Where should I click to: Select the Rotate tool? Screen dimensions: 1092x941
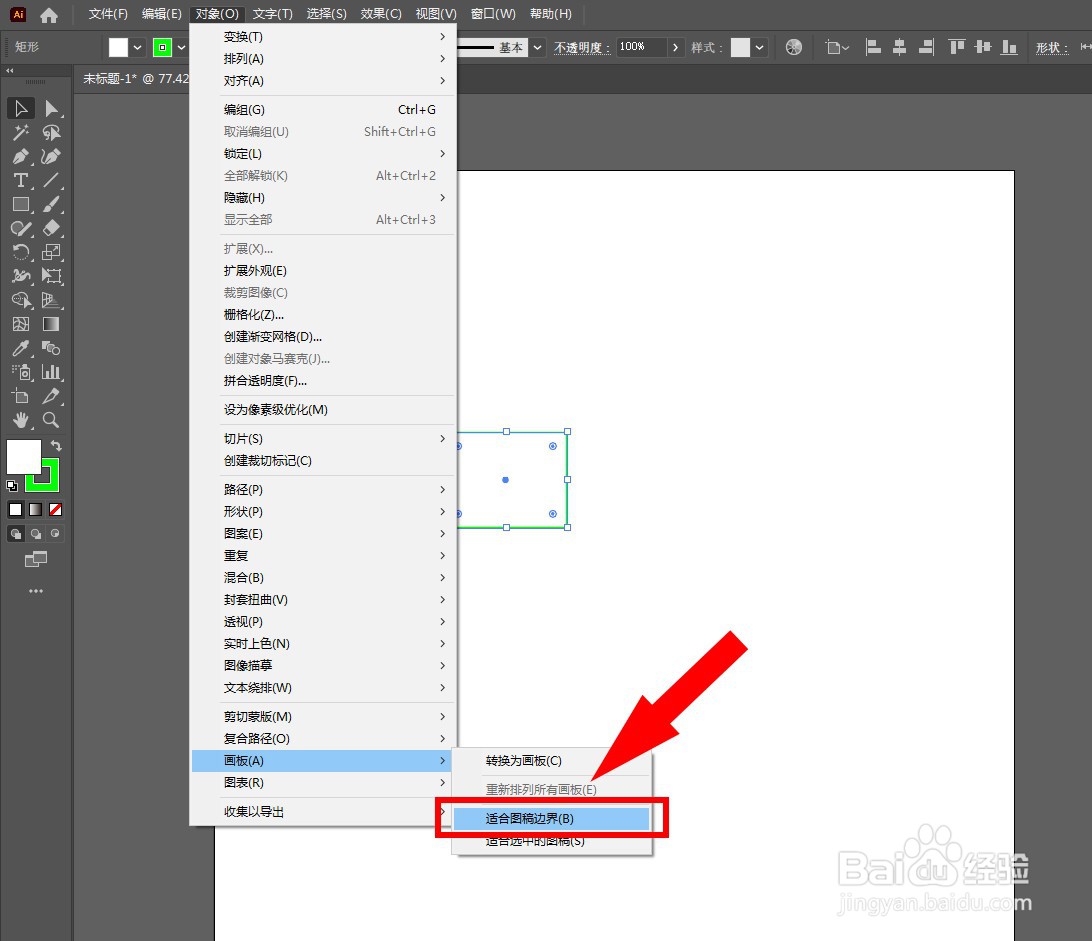(21, 252)
